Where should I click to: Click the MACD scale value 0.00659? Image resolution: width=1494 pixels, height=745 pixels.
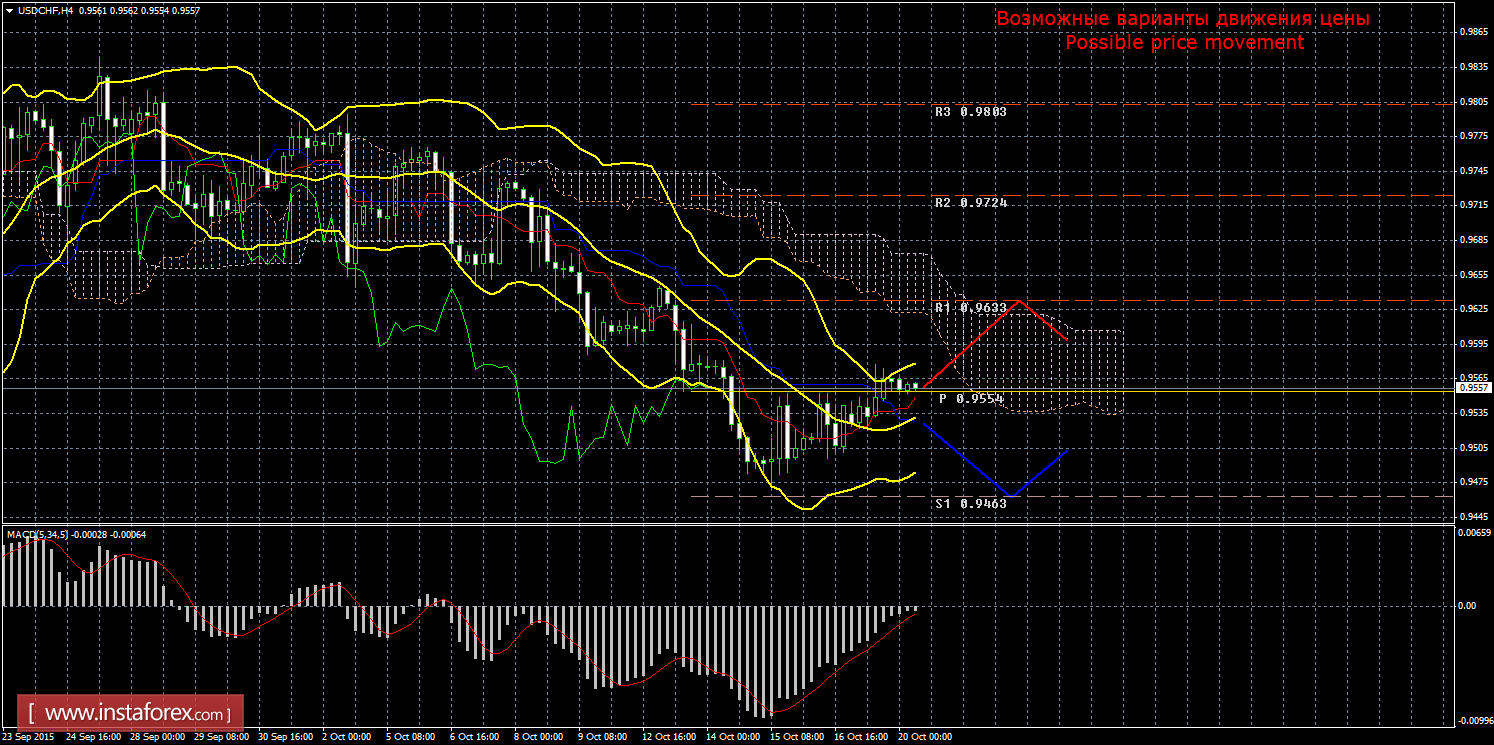click(1473, 532)
